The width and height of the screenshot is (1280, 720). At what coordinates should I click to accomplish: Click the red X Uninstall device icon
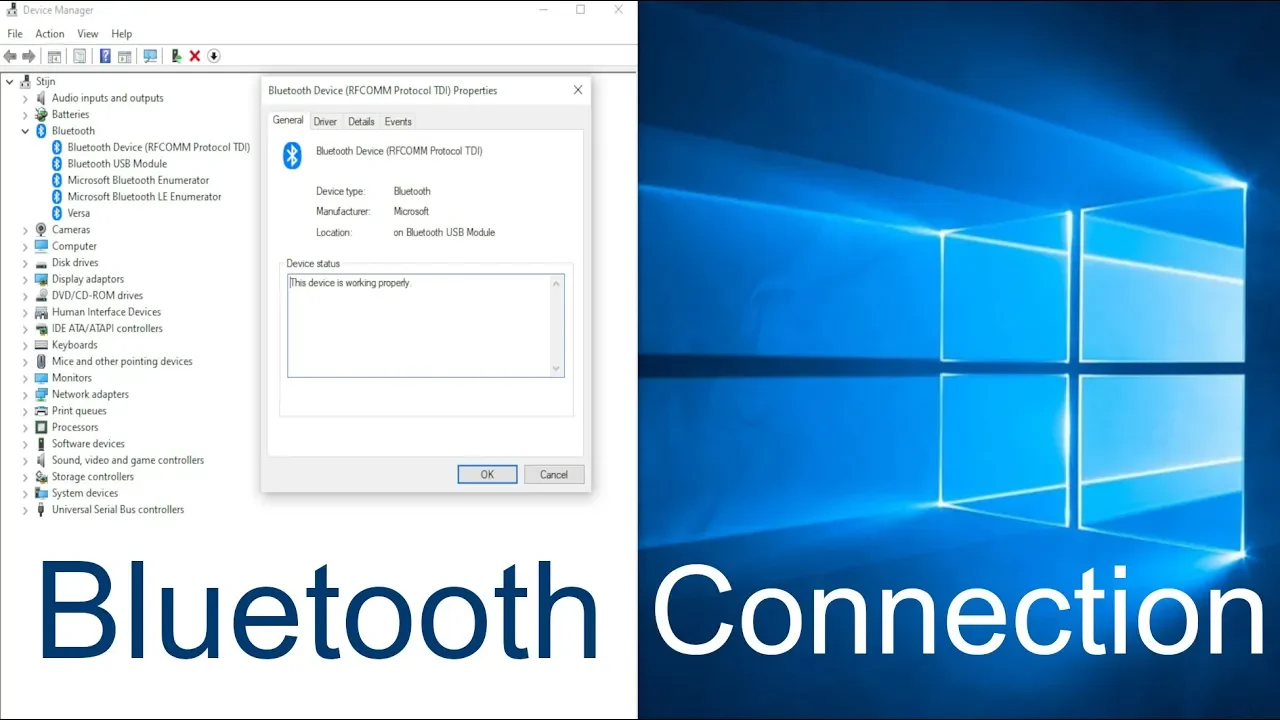(x=195, y=56)
